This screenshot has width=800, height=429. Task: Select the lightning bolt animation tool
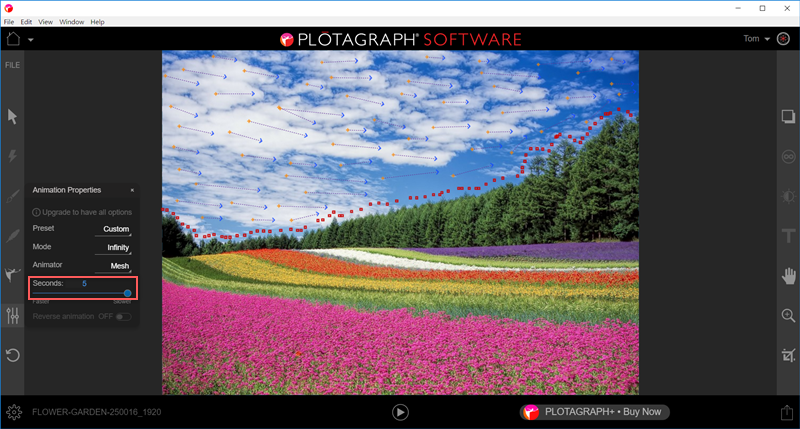[12, 156]
